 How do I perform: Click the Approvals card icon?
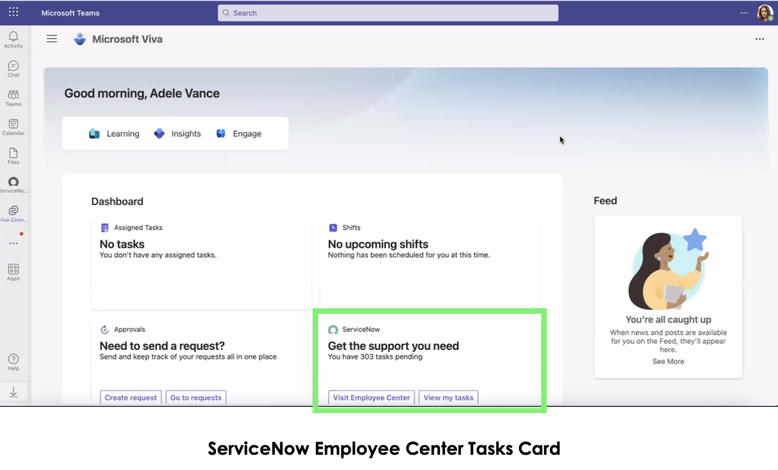click(105, 330)
